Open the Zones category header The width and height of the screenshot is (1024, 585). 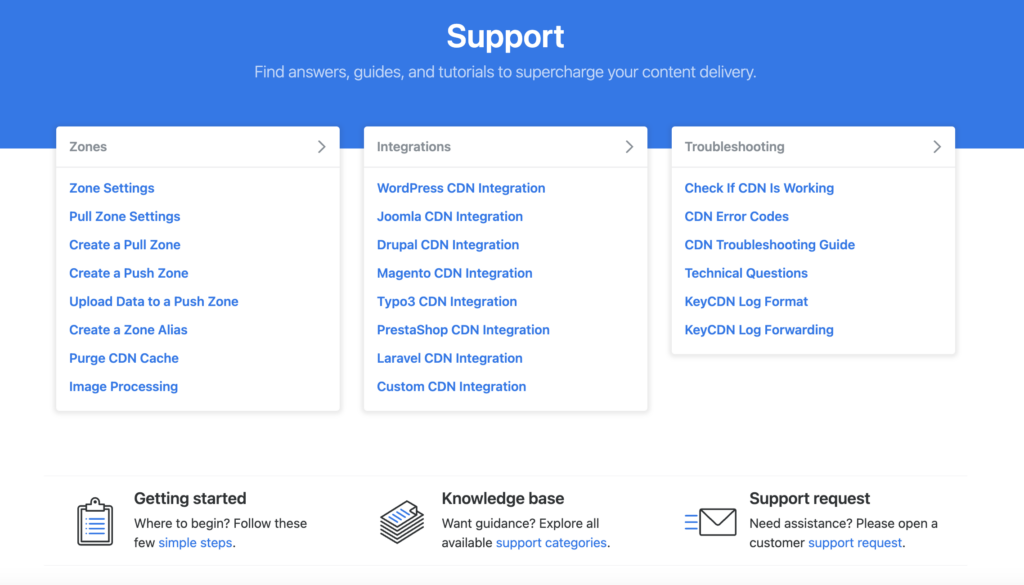tap(88, 146)
